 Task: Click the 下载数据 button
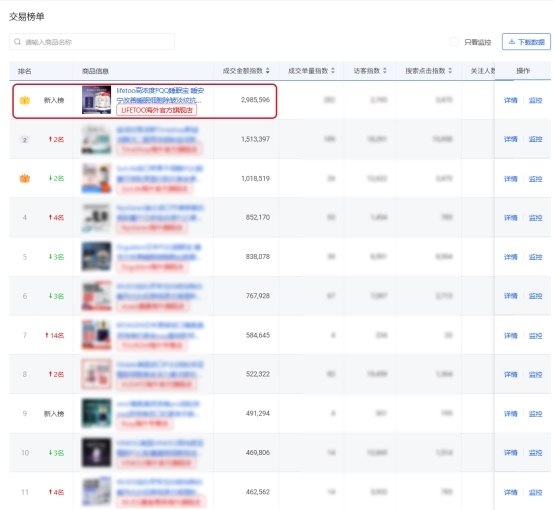(526, 42)
